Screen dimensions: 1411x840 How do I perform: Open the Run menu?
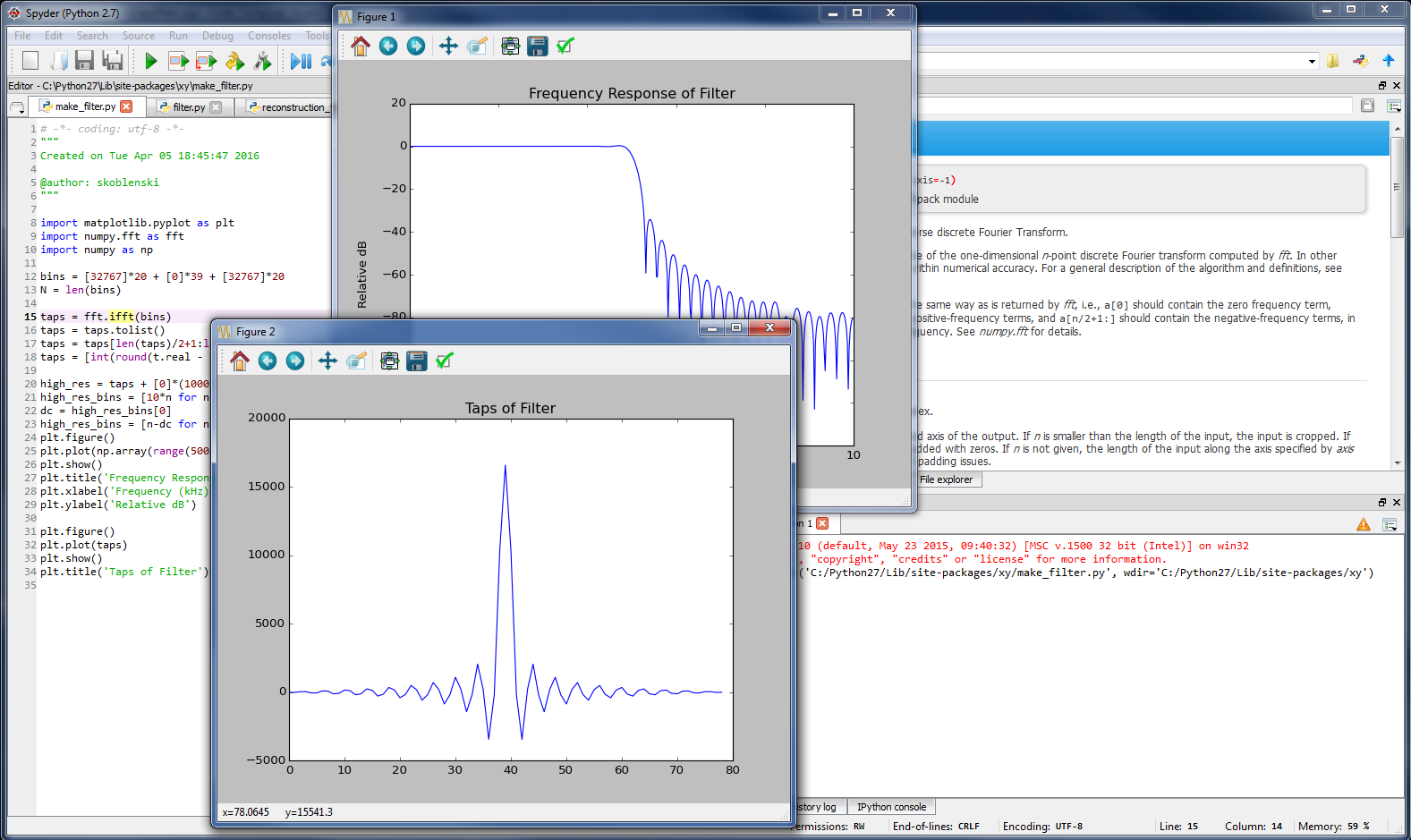point(178,36)
